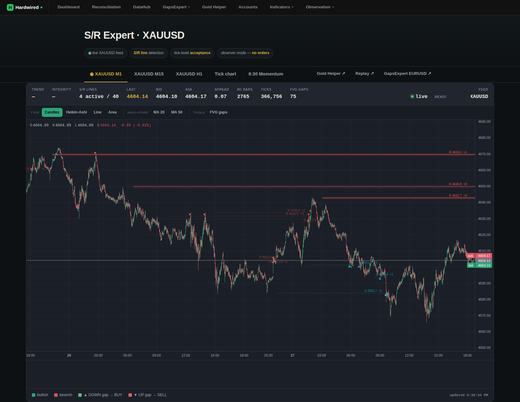520x402 pixels.
Task: Click the Live status indicator
Action: click(x=419, y=96)
